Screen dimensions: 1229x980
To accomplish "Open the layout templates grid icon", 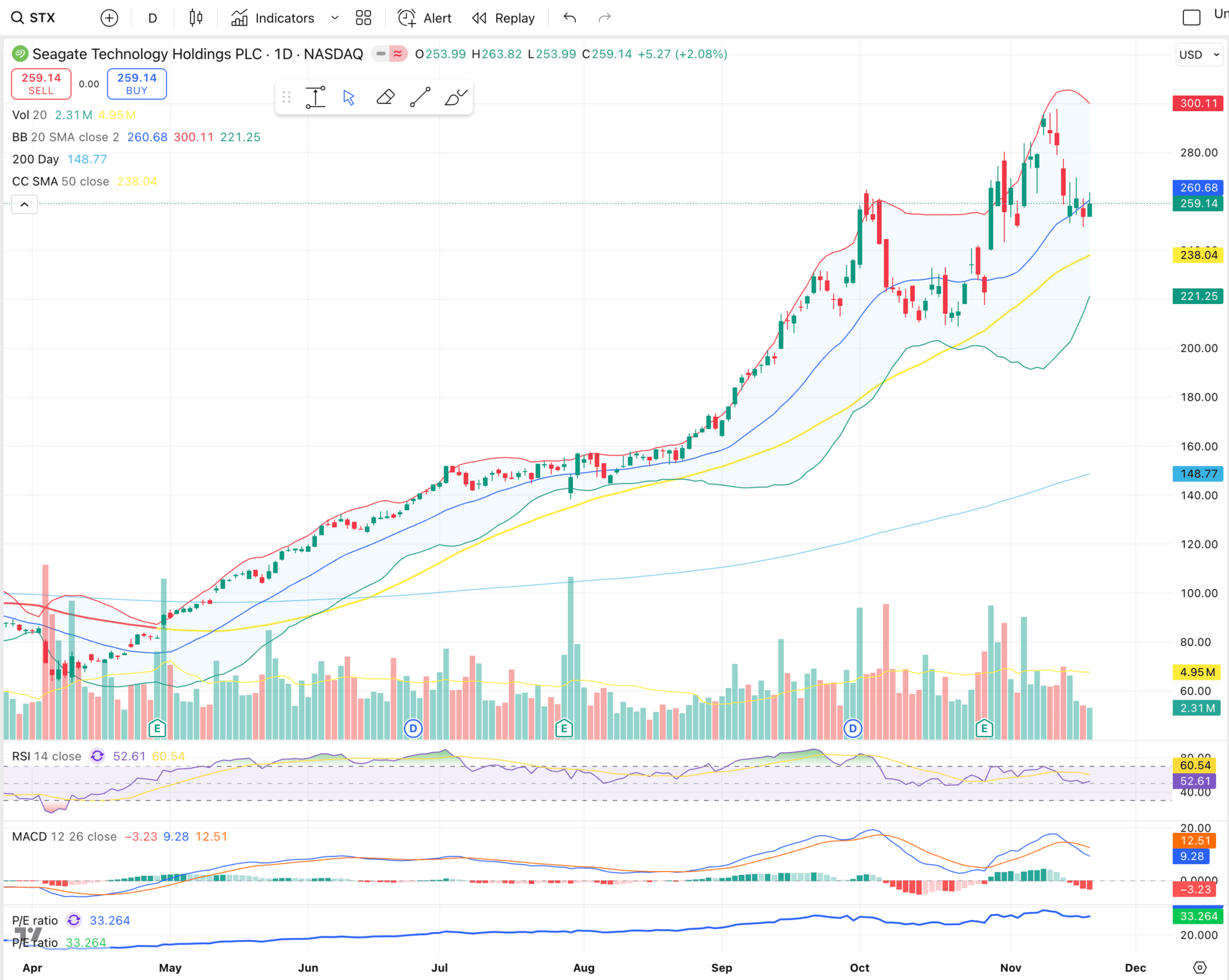I will click(x=364, y=18).
